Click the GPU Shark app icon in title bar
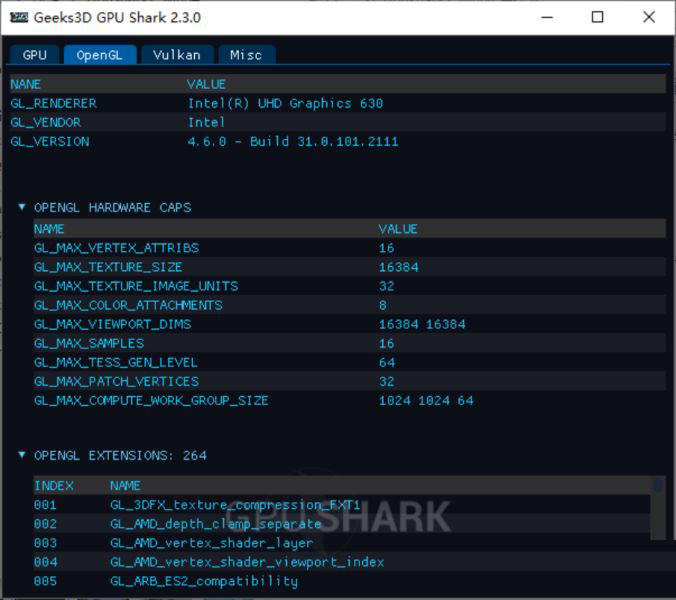Screen dimensions: 676x600 (x=19, y=17)
